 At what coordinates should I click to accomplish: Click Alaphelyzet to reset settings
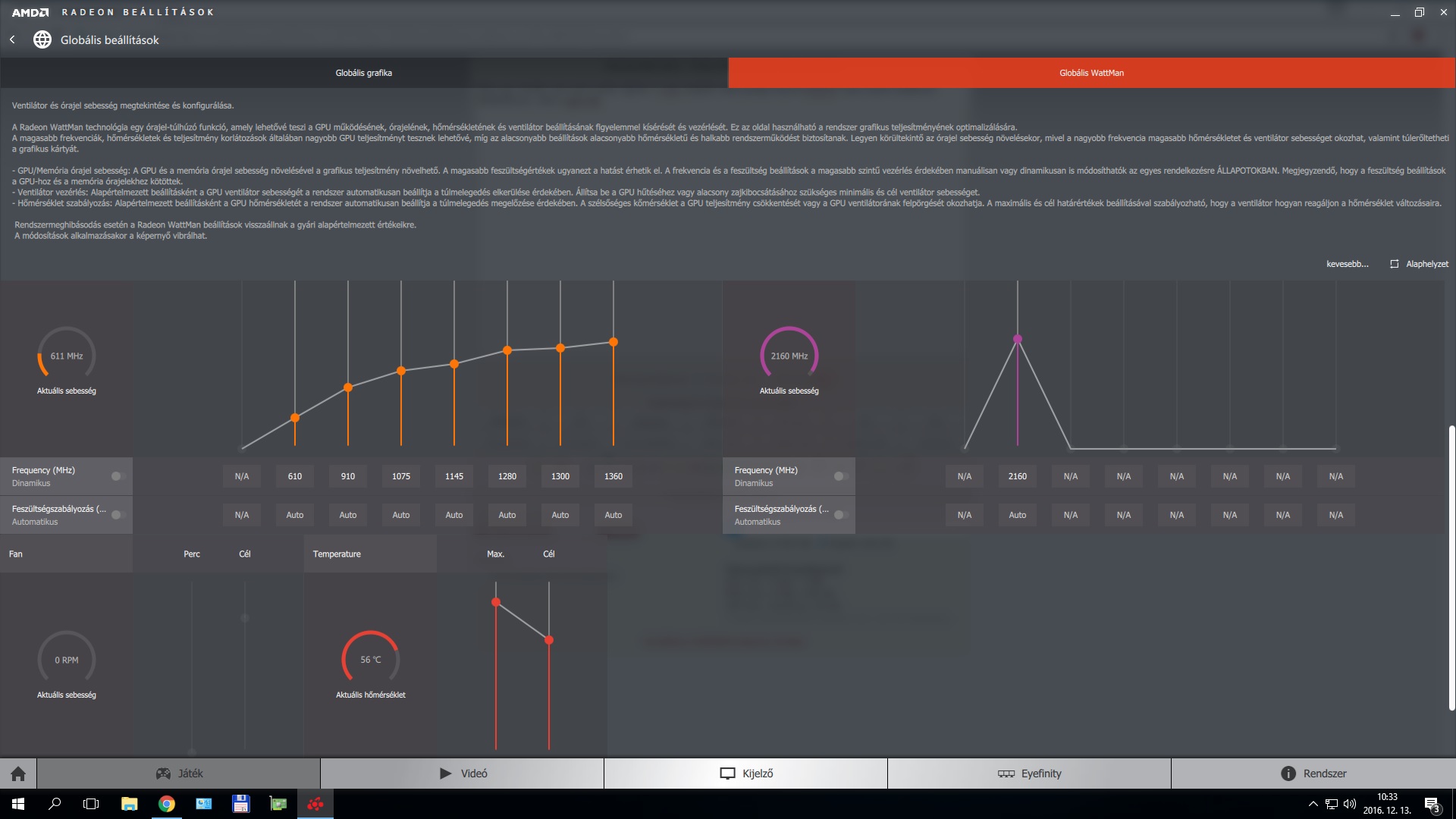1426,264
